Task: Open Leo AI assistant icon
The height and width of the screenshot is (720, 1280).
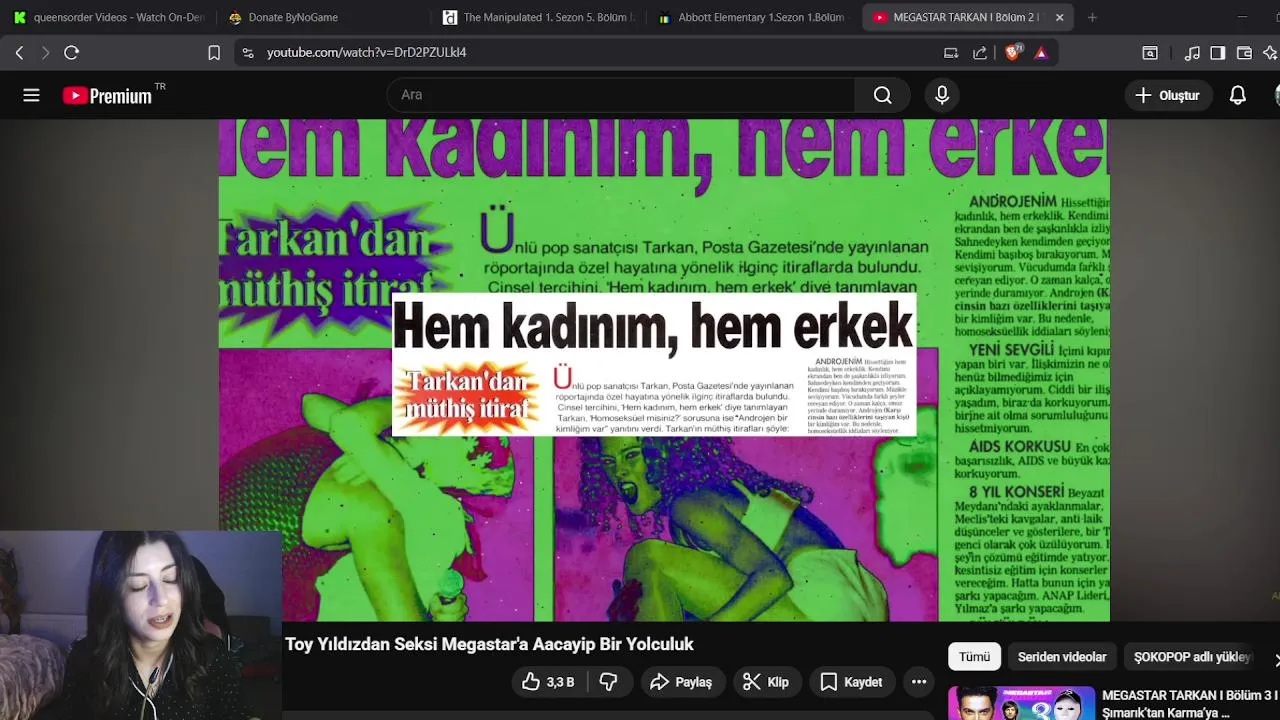Action: [x=1270, y=52]
